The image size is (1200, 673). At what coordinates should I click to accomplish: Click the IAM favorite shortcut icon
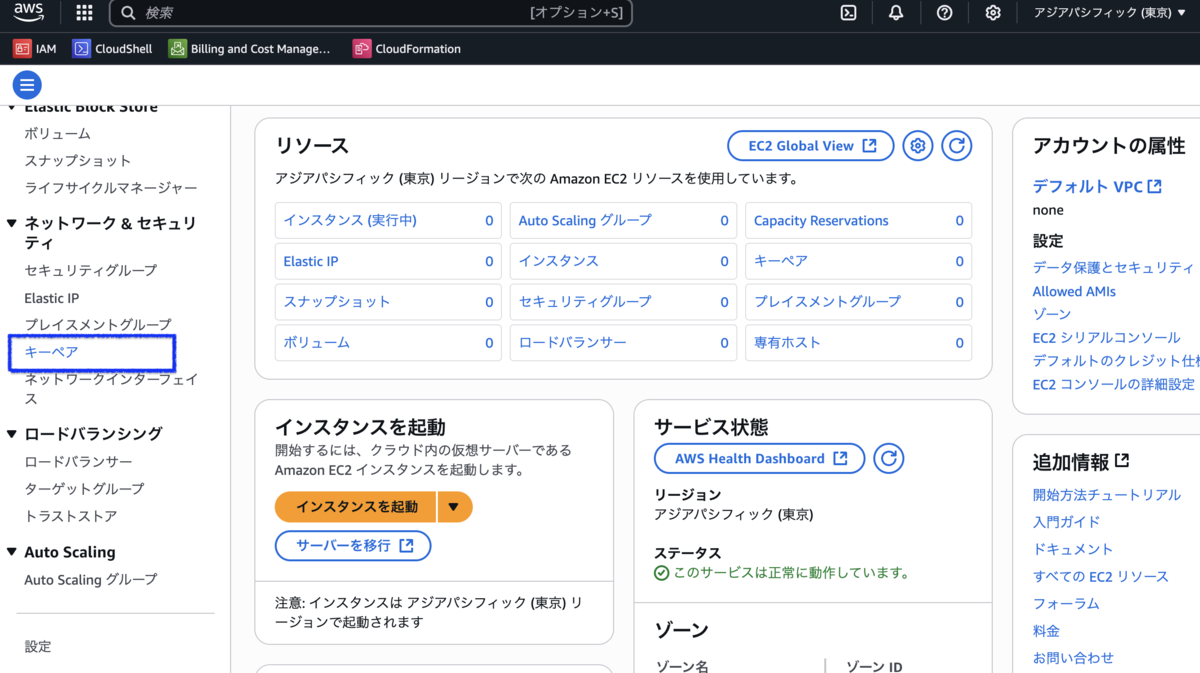[22, 48]
